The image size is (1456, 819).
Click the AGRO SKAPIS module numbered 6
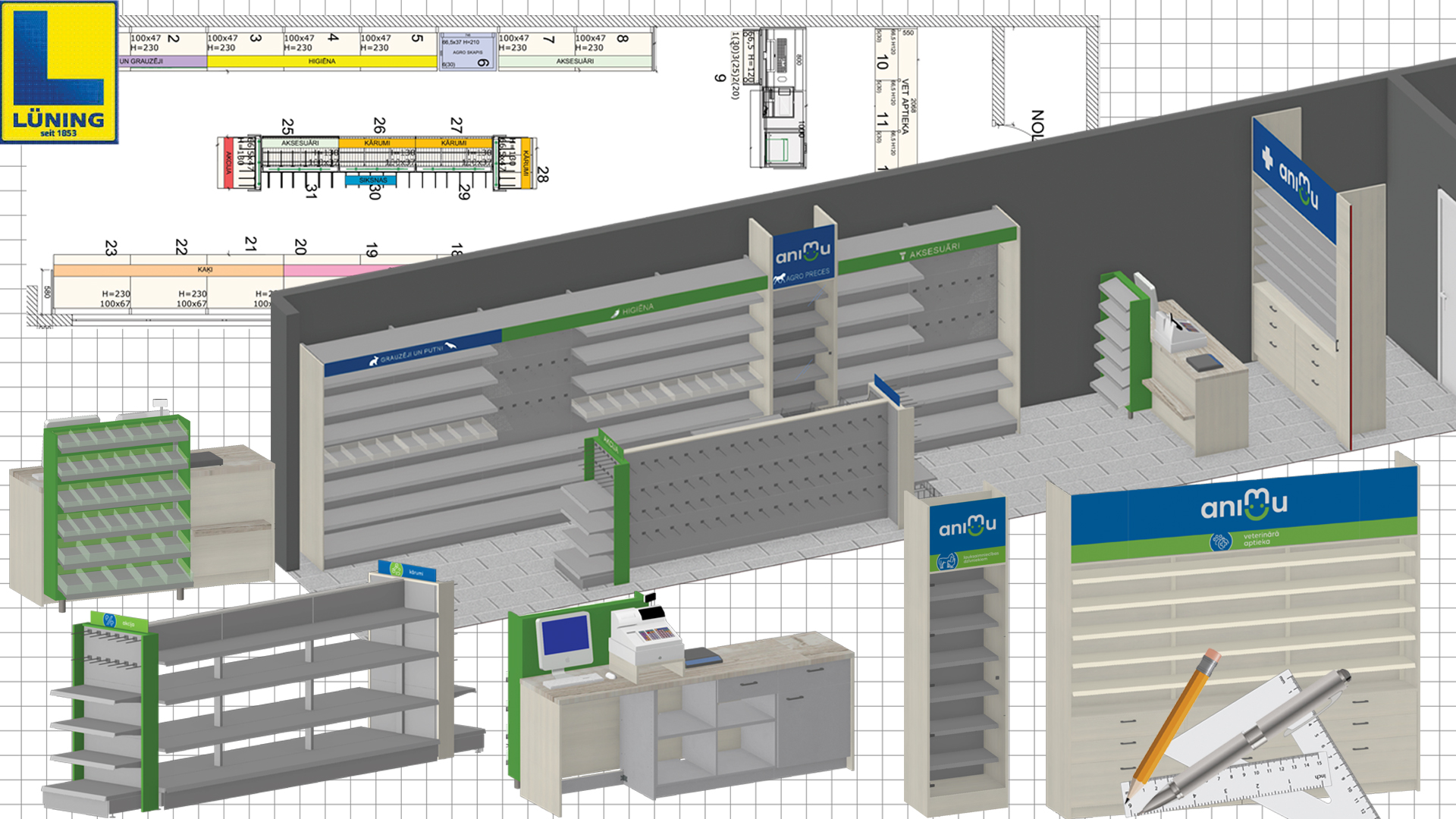468,52
